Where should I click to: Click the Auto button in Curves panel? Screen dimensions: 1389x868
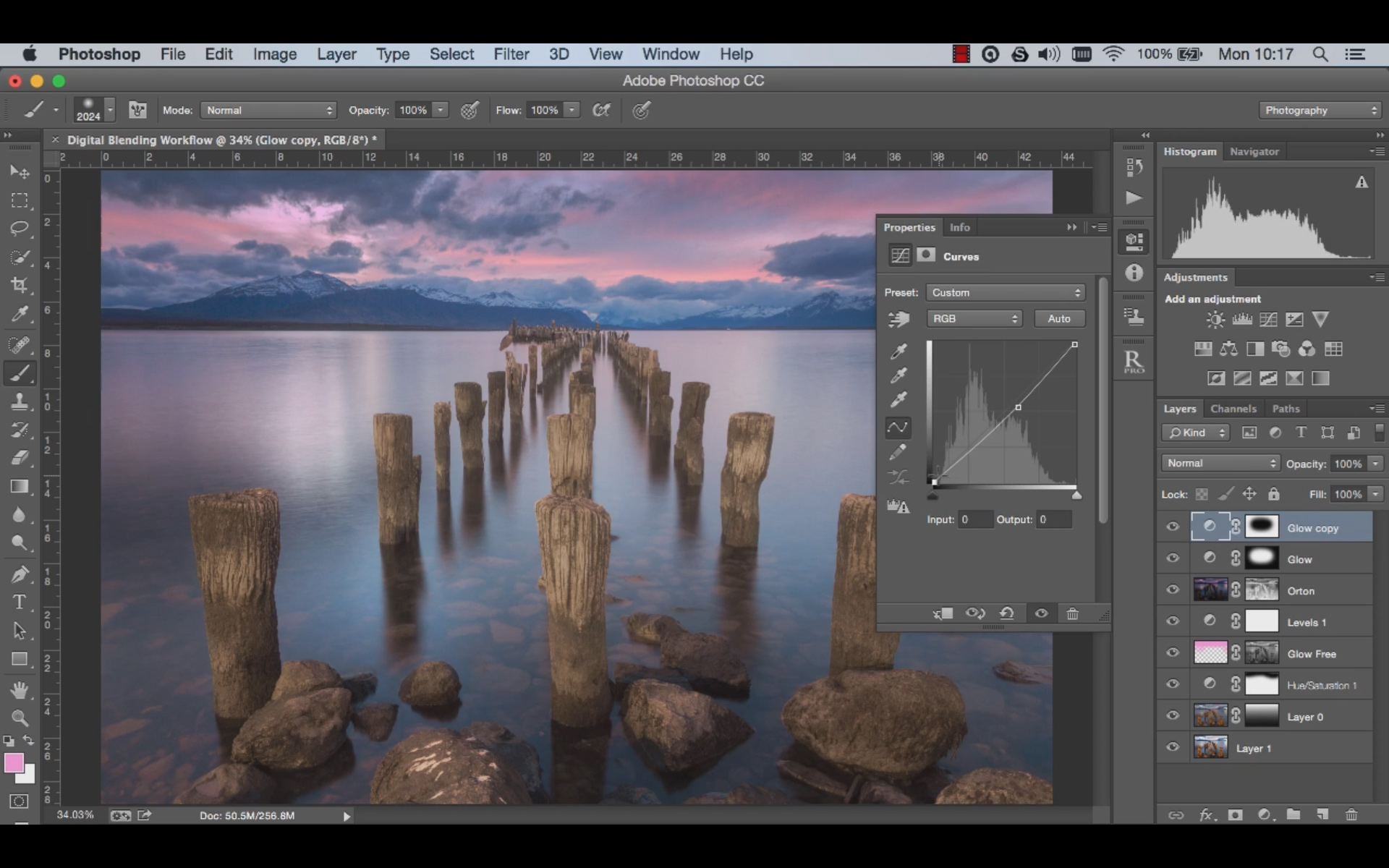(1057, 318)
